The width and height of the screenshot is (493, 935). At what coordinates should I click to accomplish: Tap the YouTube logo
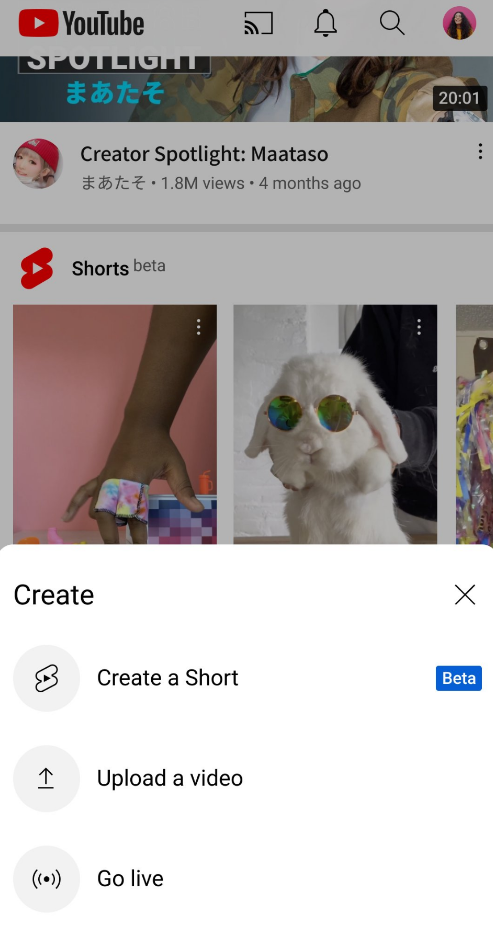81,24
